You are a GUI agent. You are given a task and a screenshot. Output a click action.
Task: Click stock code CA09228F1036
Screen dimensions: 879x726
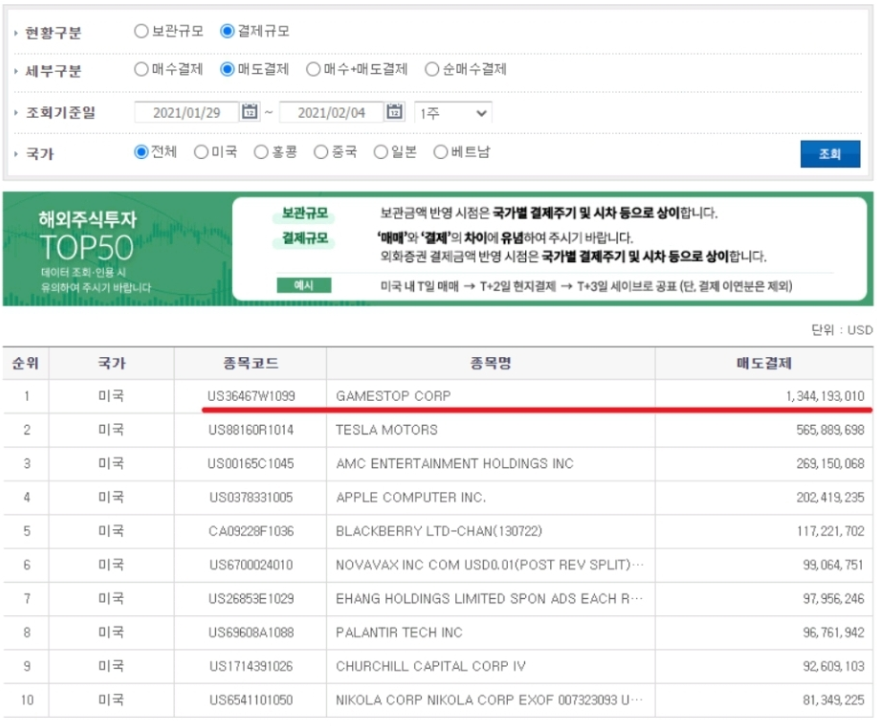[x=251, y=531]
